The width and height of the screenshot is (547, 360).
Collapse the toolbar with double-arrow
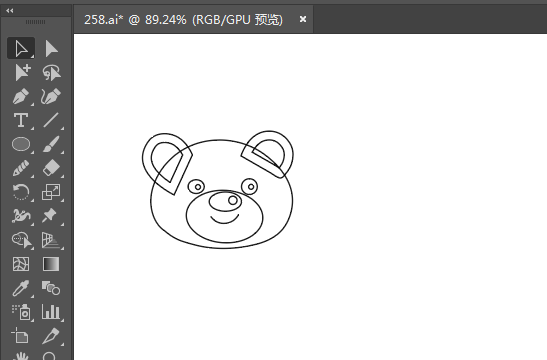point(9,11)
